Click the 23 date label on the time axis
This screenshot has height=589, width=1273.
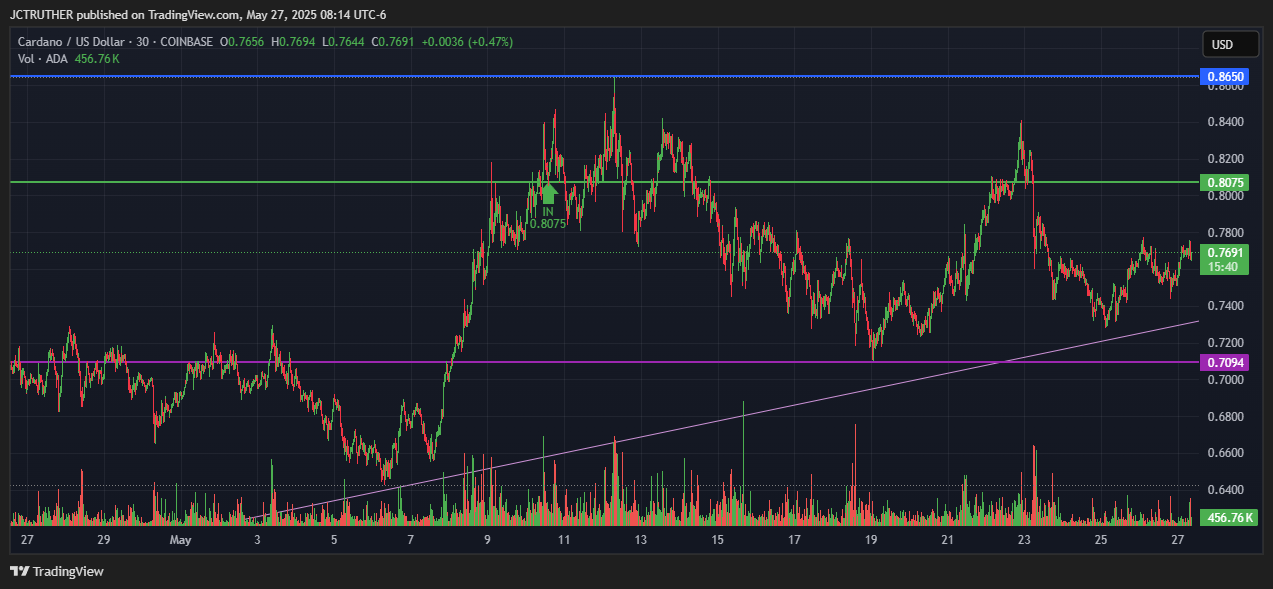1024,540
